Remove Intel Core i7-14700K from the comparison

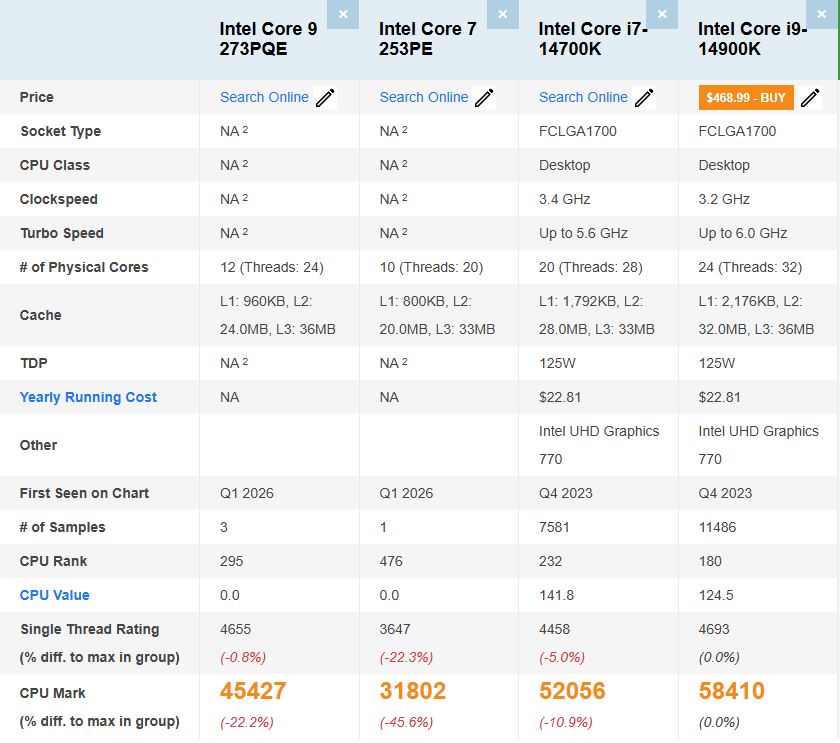[x=662, y=15]
